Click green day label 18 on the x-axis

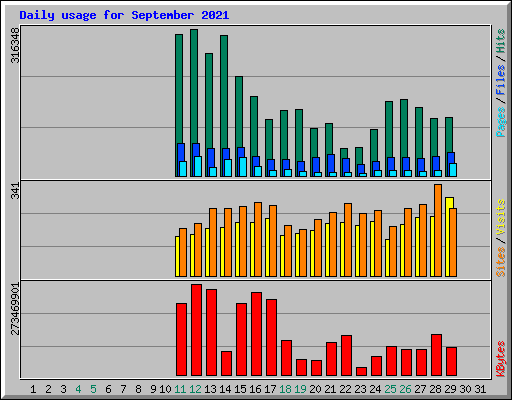[x=286, y=389]
